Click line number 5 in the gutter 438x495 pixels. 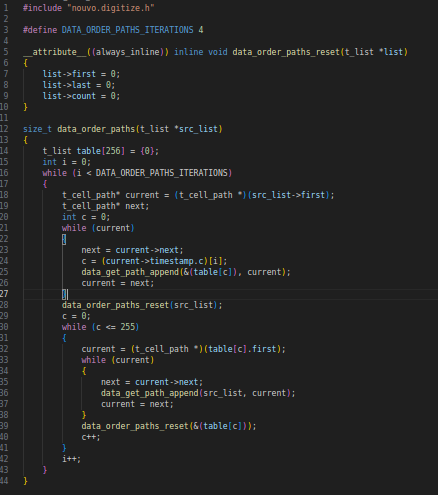(6, 52)
